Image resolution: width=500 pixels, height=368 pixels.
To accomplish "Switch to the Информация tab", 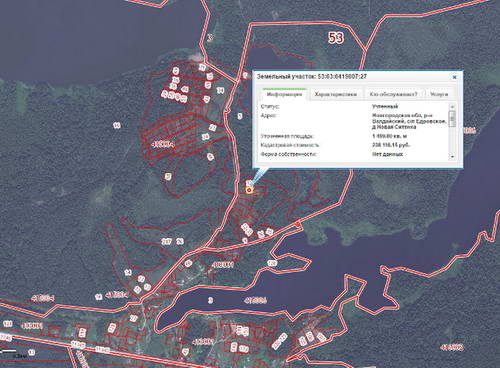I will click(284, 94).
